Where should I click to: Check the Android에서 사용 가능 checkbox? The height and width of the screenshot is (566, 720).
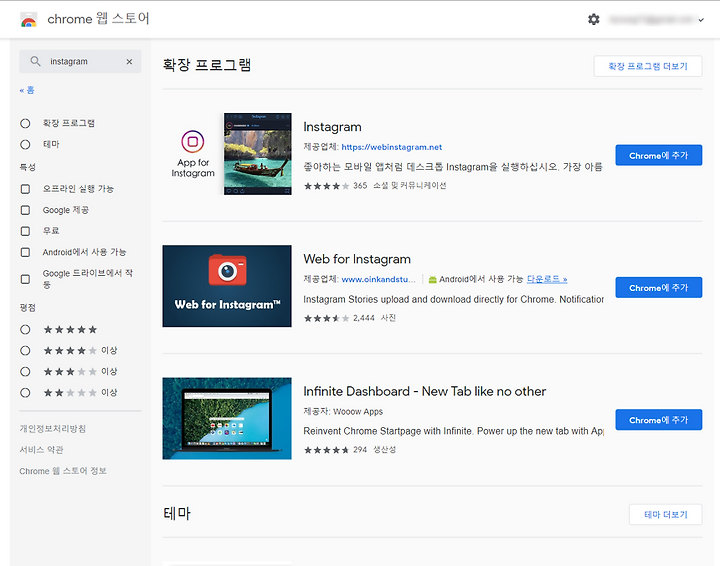(x=26, y=252)
